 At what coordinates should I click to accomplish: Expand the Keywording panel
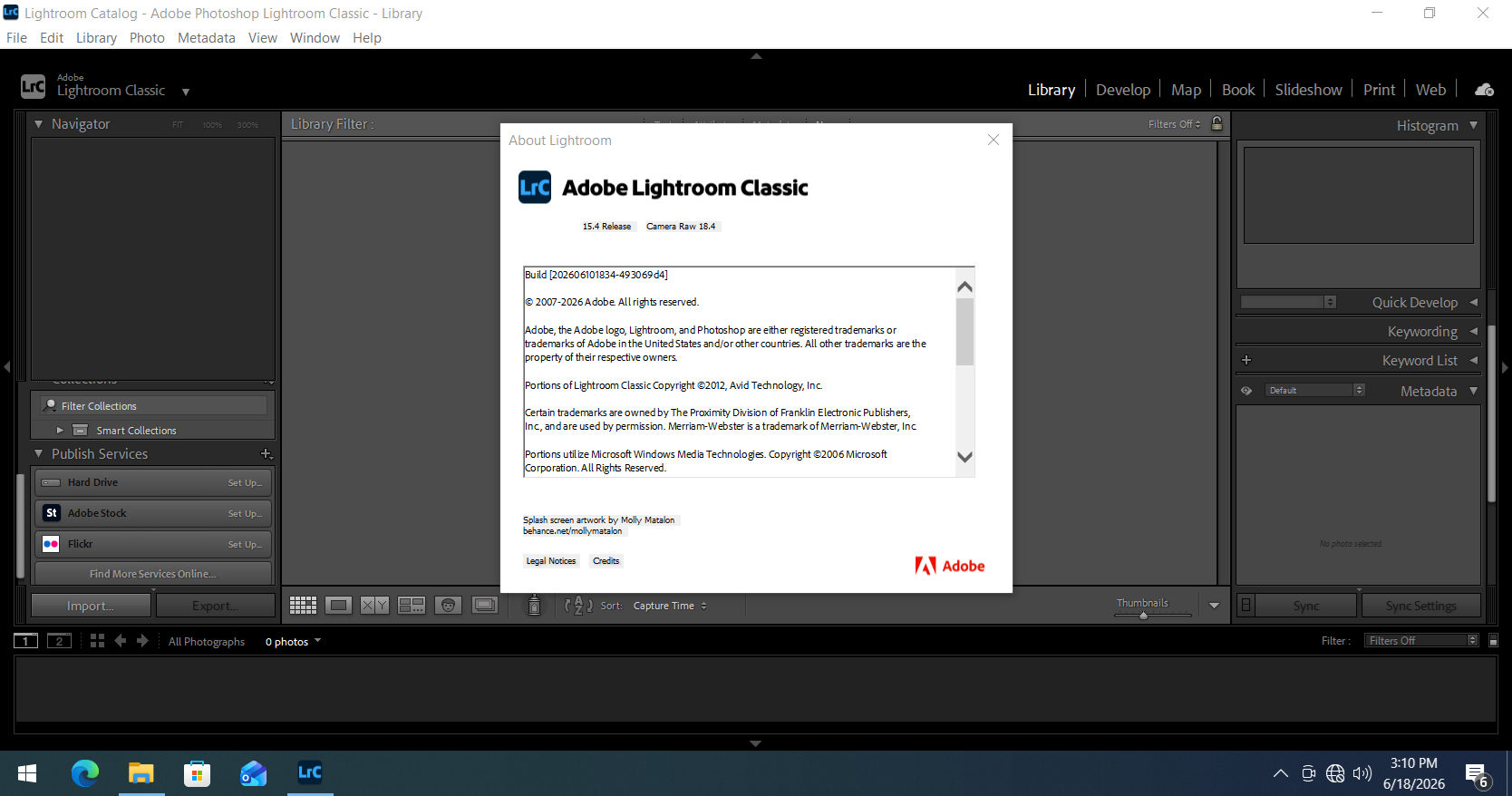pos(1473,331)
